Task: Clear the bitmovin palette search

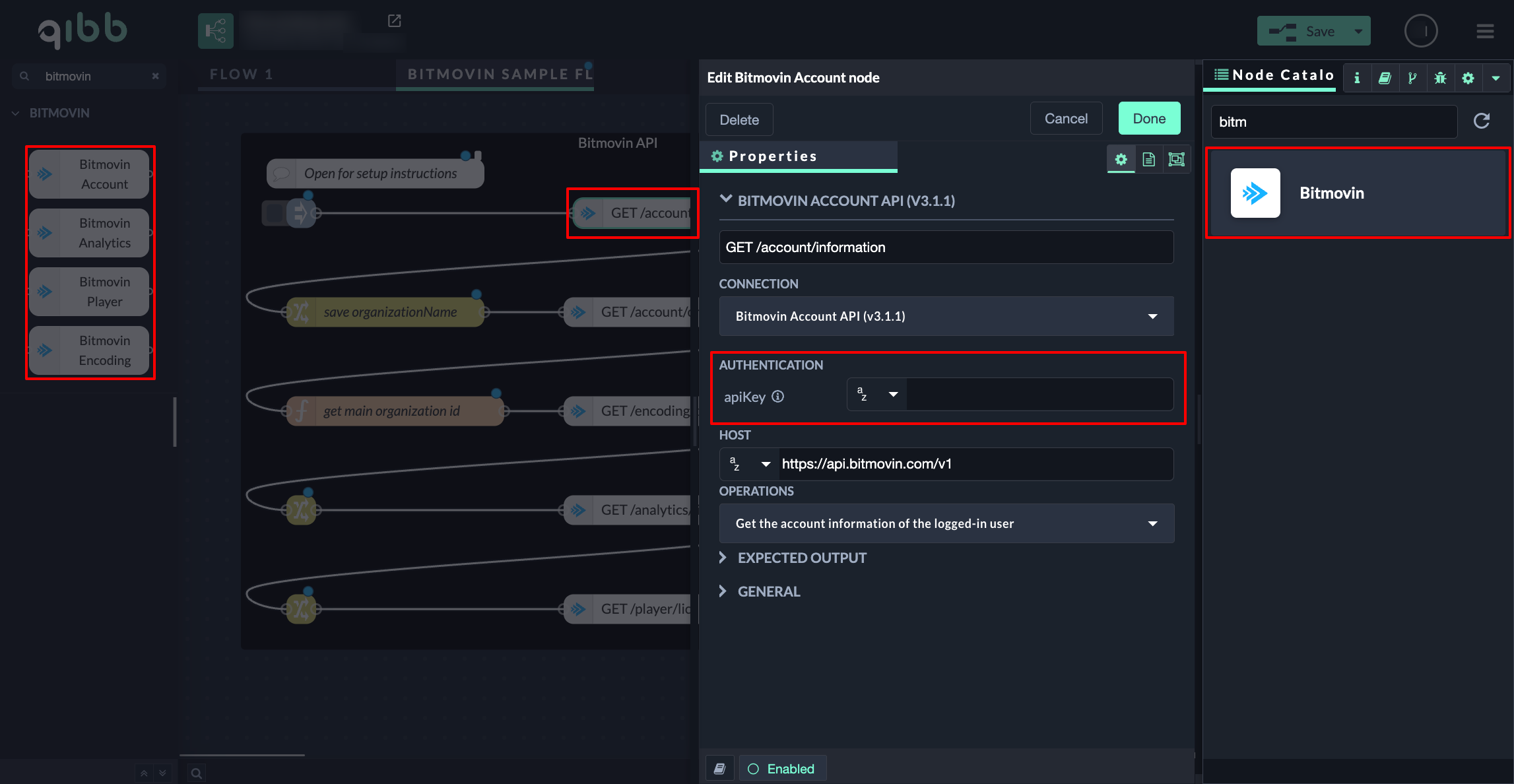Action: click(x=155, y=76)
